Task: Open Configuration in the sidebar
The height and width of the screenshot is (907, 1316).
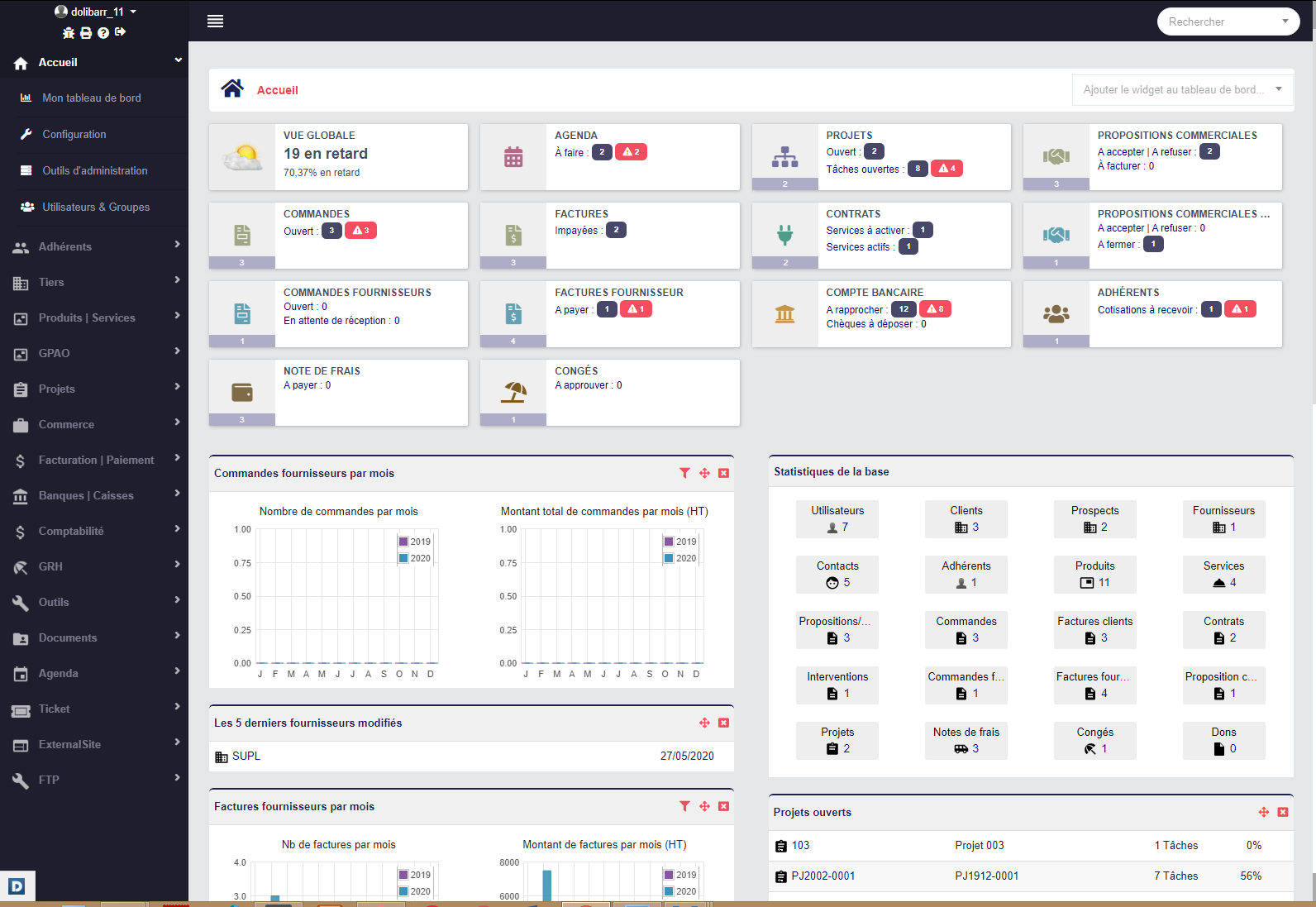Action: (74, 134)
